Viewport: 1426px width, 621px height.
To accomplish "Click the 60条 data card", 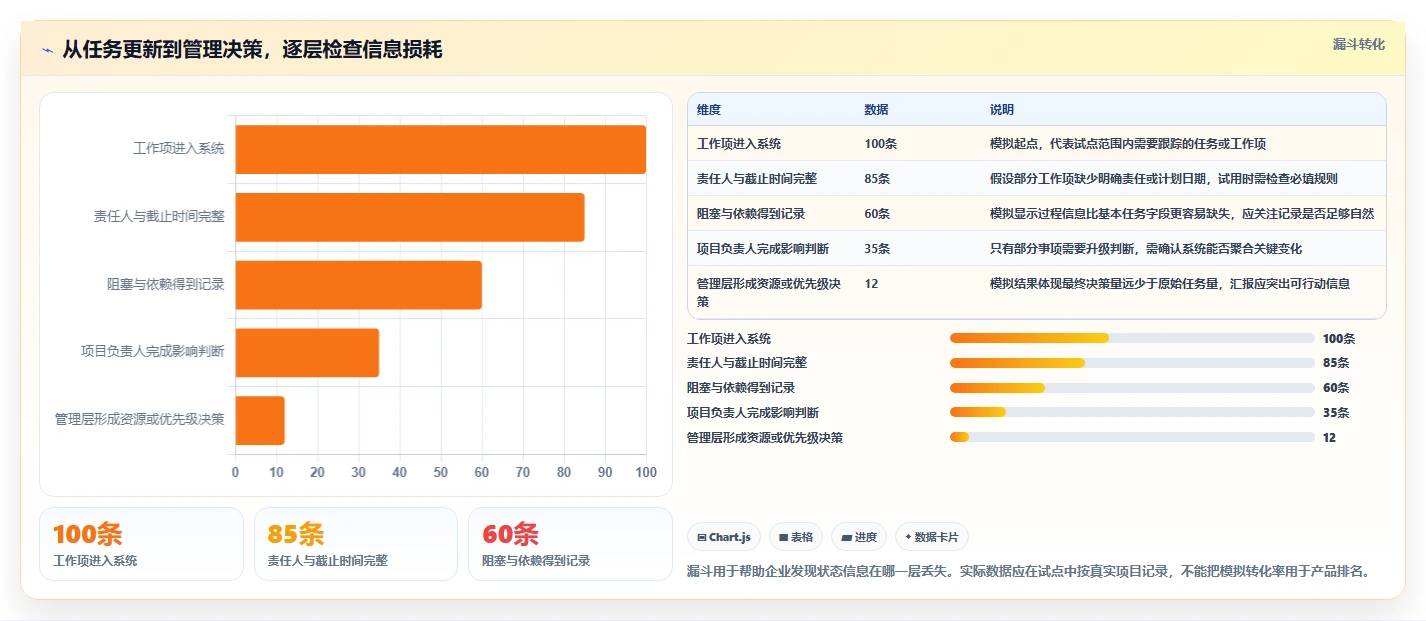I will click(x=570, y=544).
